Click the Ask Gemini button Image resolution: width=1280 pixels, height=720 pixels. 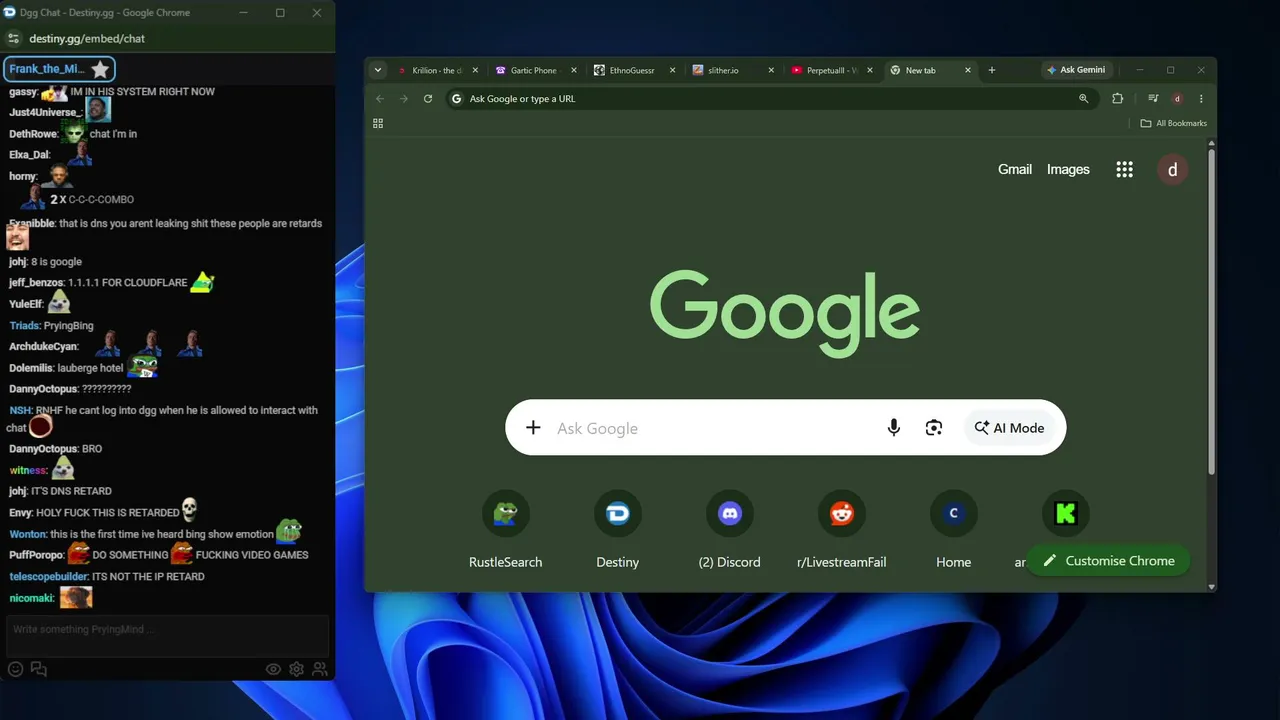tap(1076, 70)
